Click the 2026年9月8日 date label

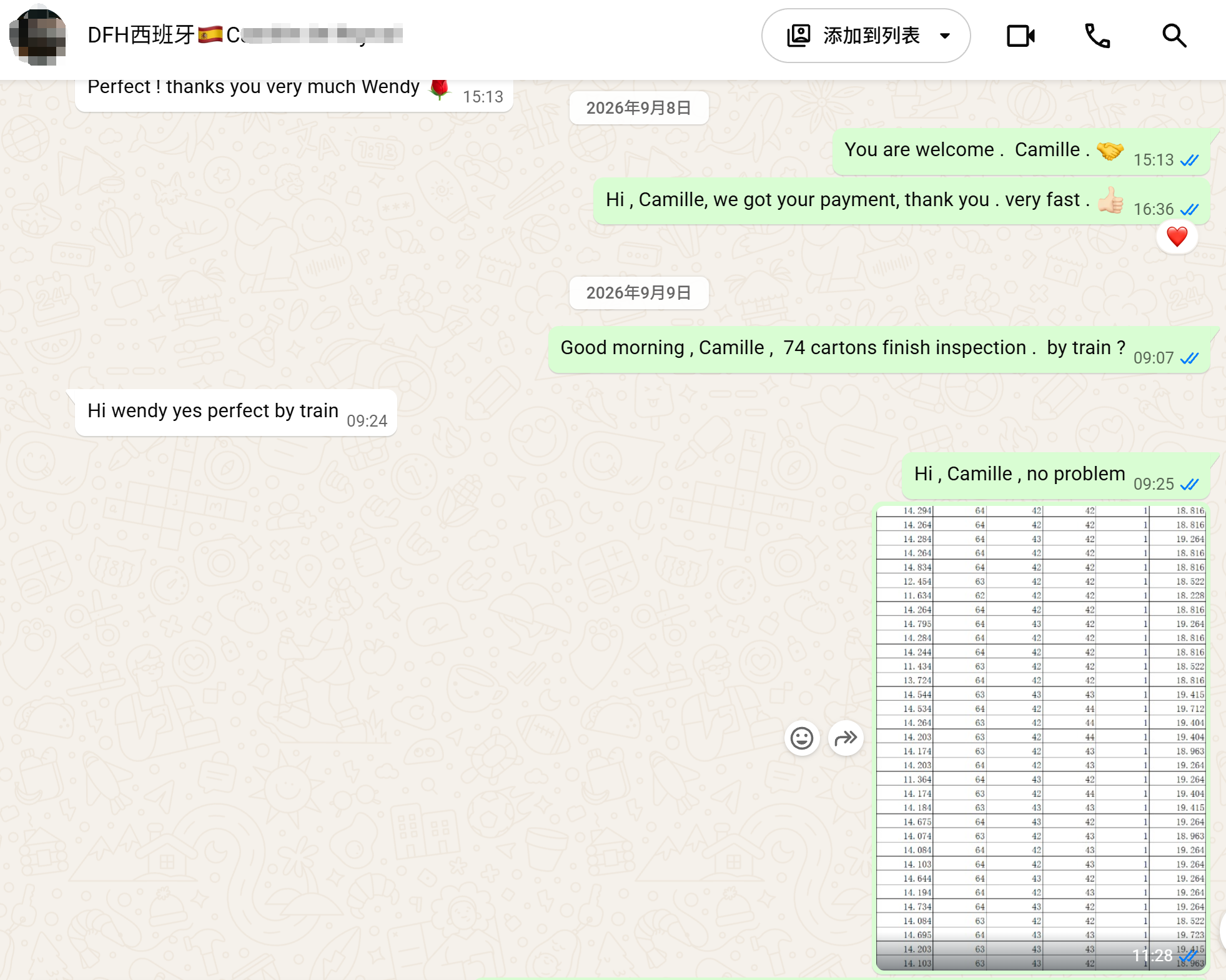638,108
